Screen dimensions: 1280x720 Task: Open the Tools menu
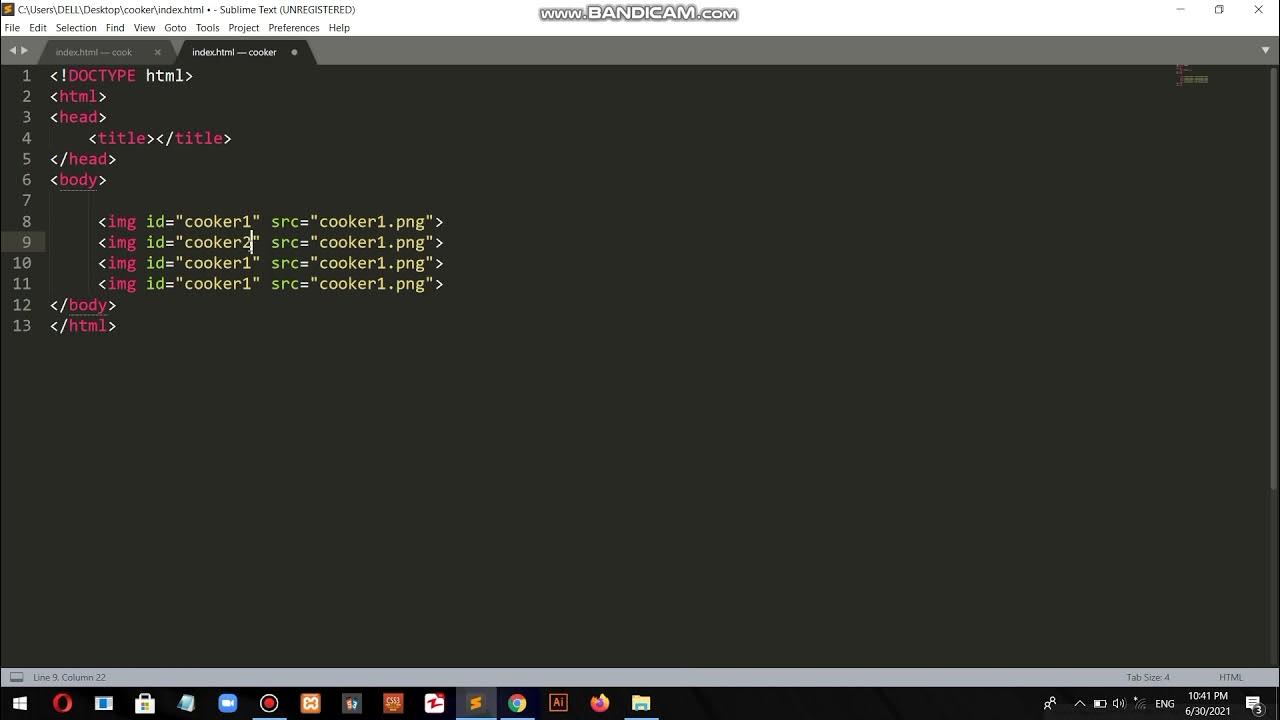(x=207, y=28)
